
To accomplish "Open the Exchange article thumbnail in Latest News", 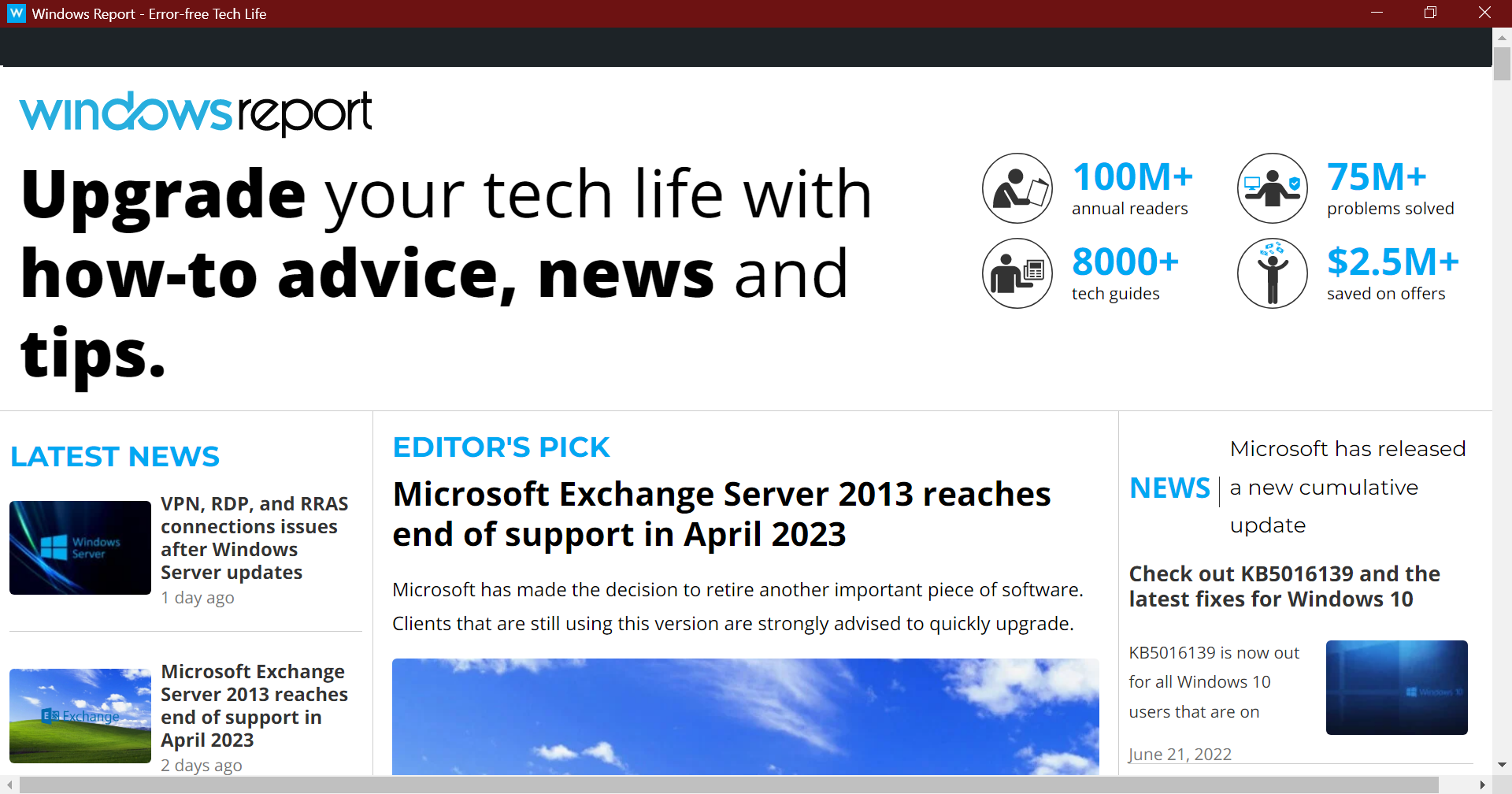I will (x=80, y=716).
